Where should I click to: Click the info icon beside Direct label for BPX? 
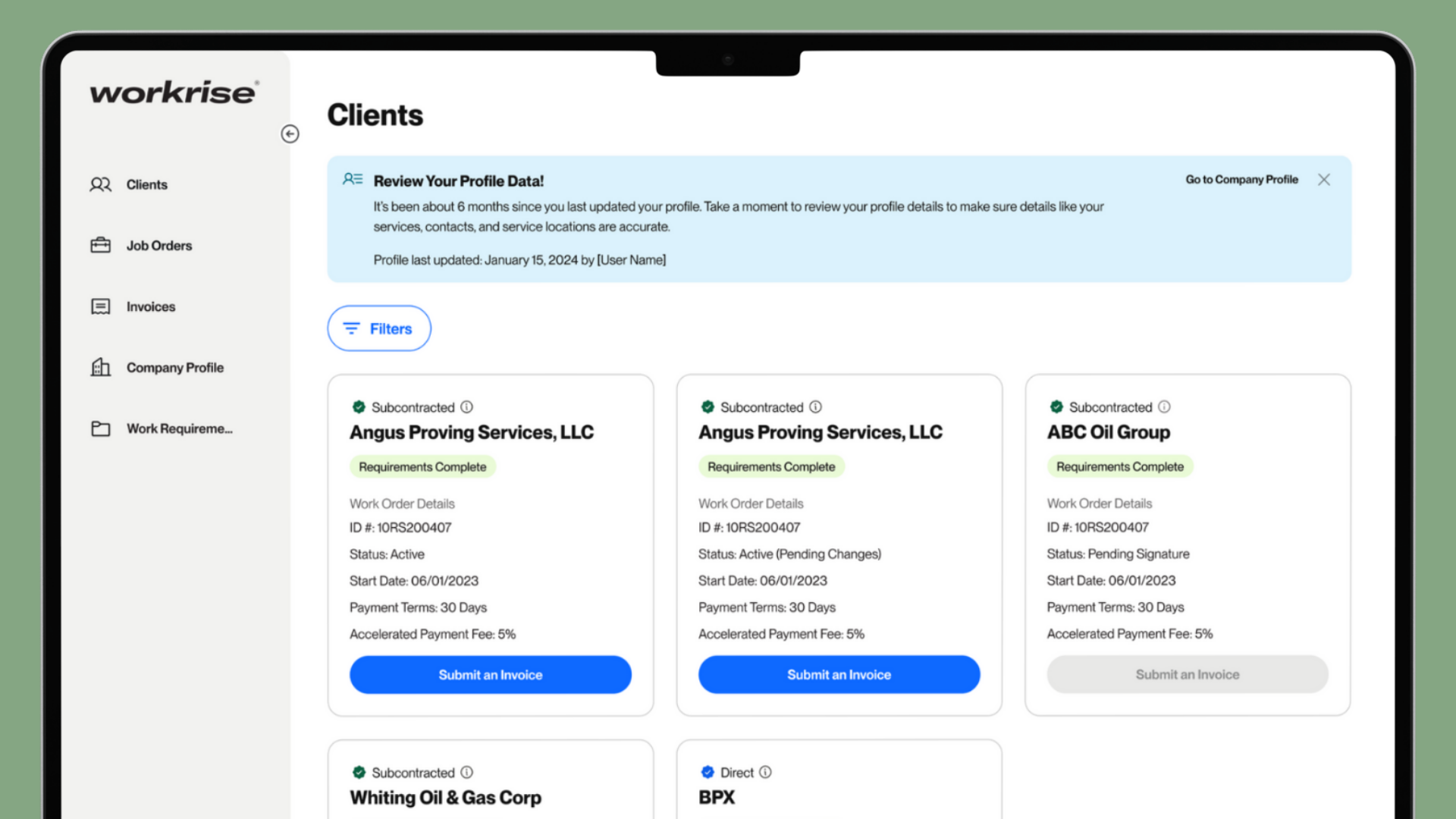coord(765,772)
